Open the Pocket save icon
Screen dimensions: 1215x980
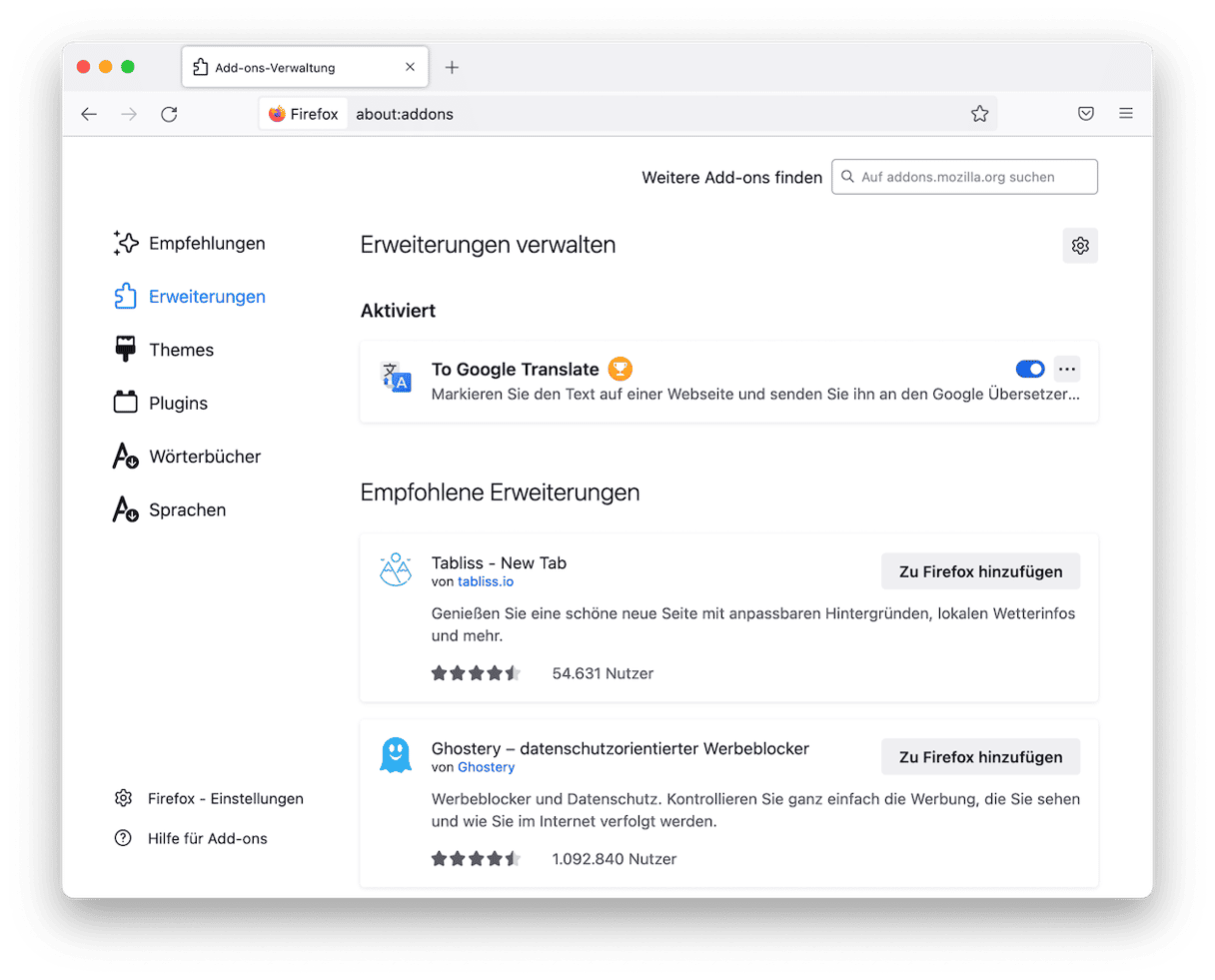pyautogui.click(x=1086, y=114)
